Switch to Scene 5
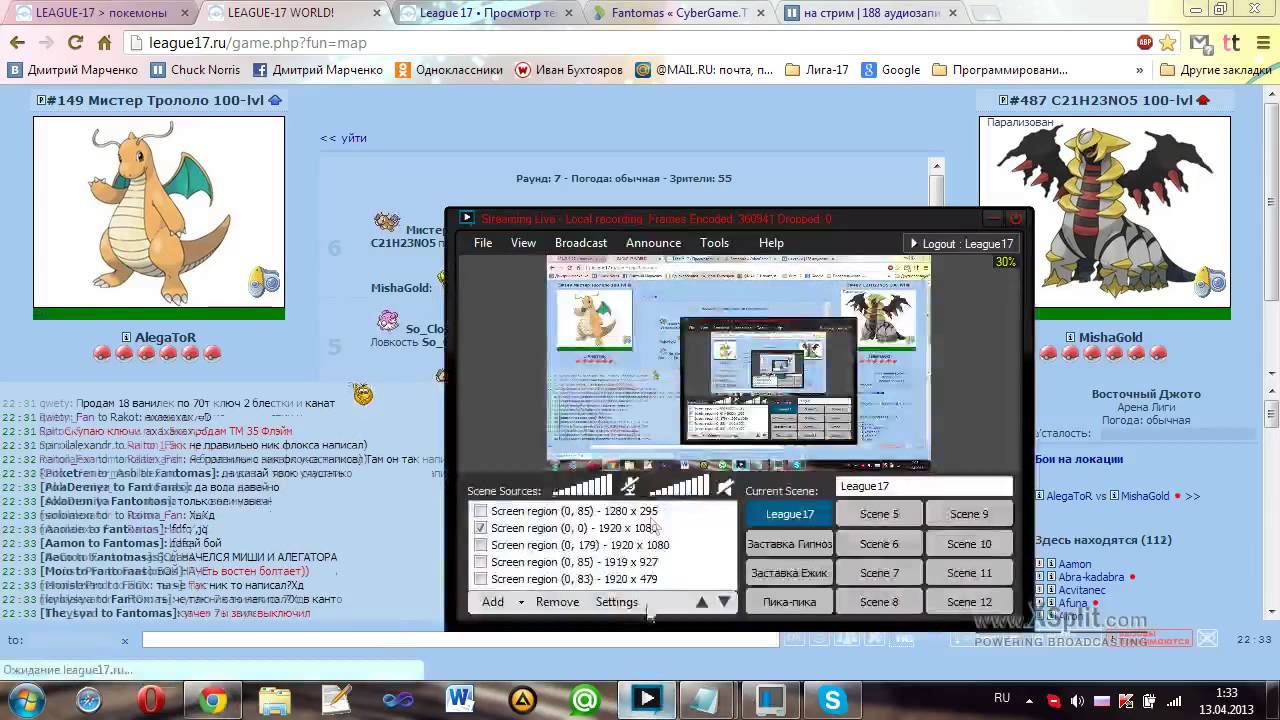Screen dimensions: 1280x720 tap(879, 514)
